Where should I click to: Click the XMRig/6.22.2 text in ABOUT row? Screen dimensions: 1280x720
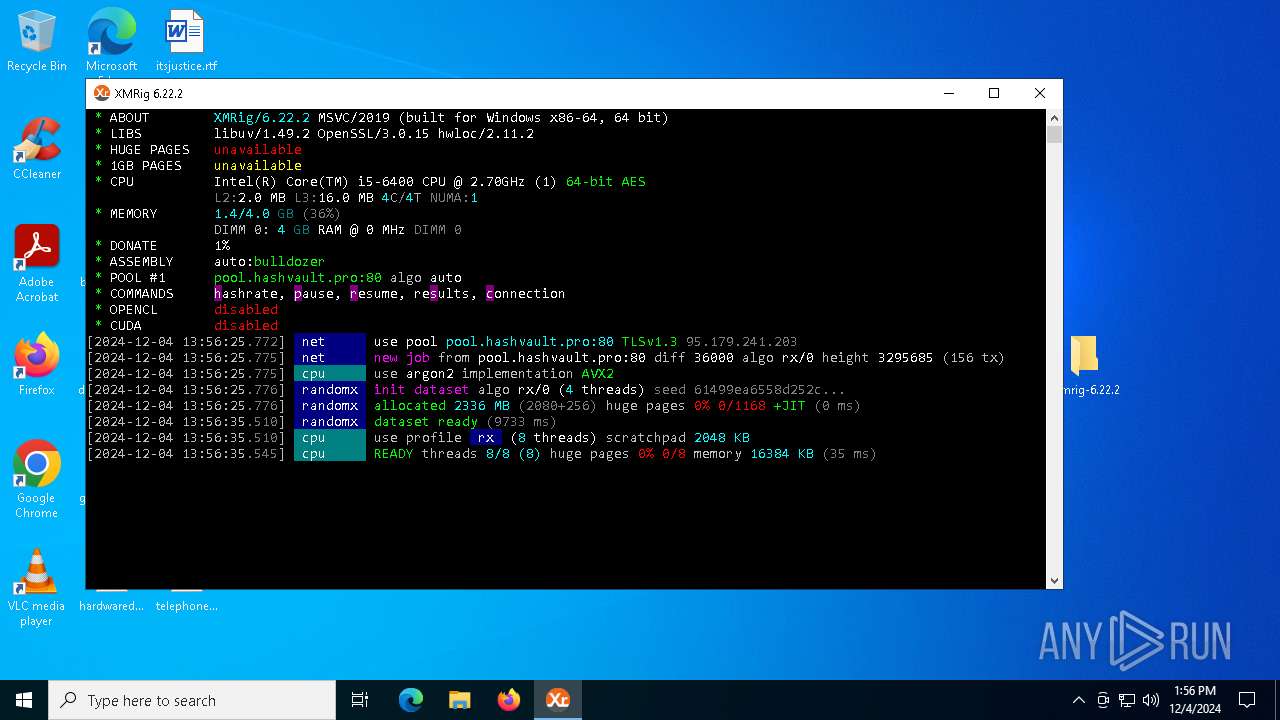(x=262, y=118)
